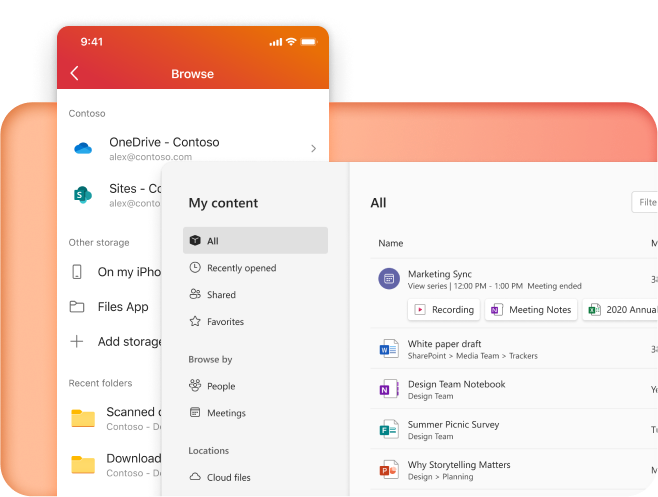Go to Favorites in sidebar
The height and width of the screenshot is (497, 658).
(224, 322)
